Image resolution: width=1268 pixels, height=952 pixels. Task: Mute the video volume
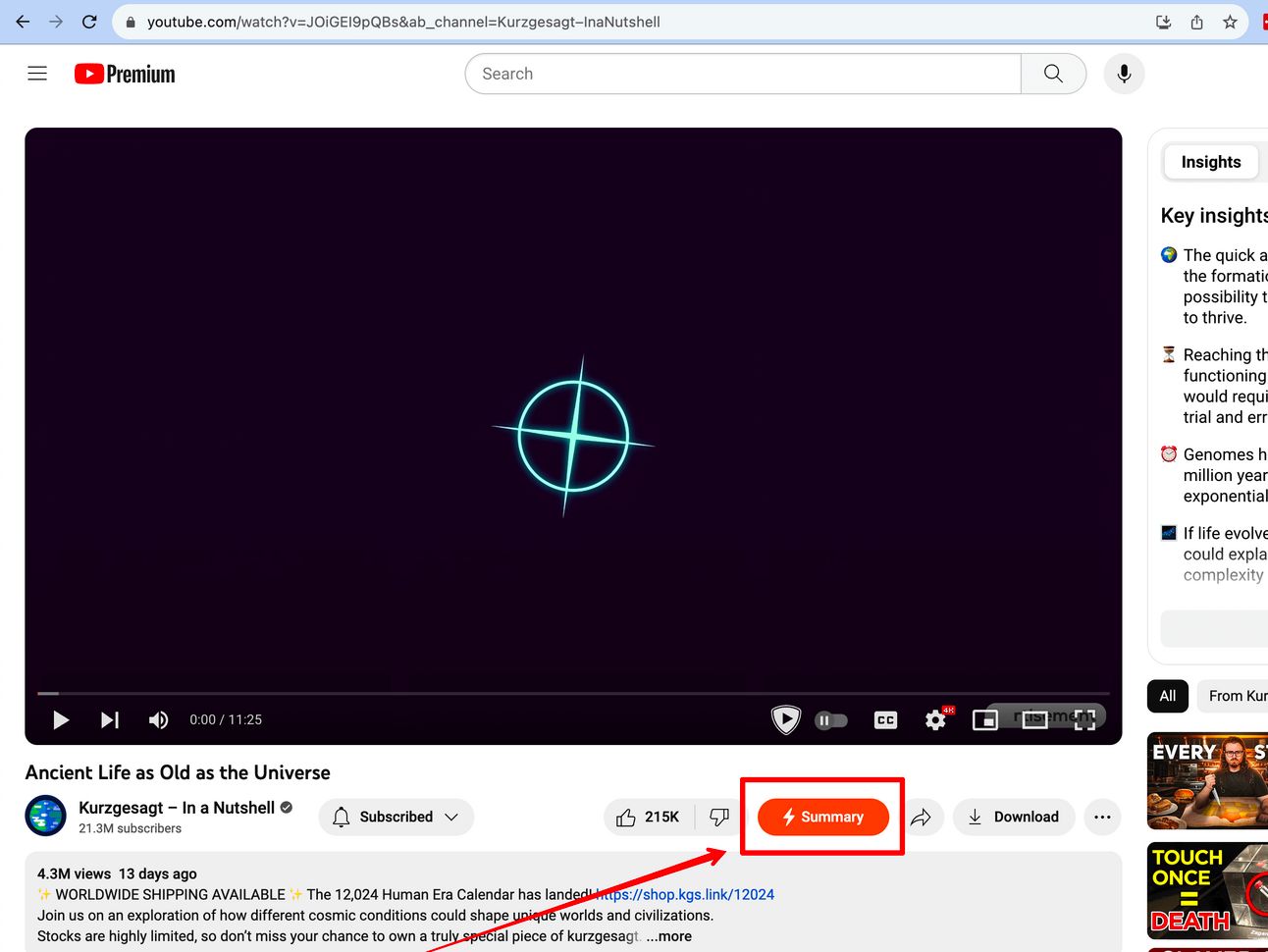click(158, 720)
